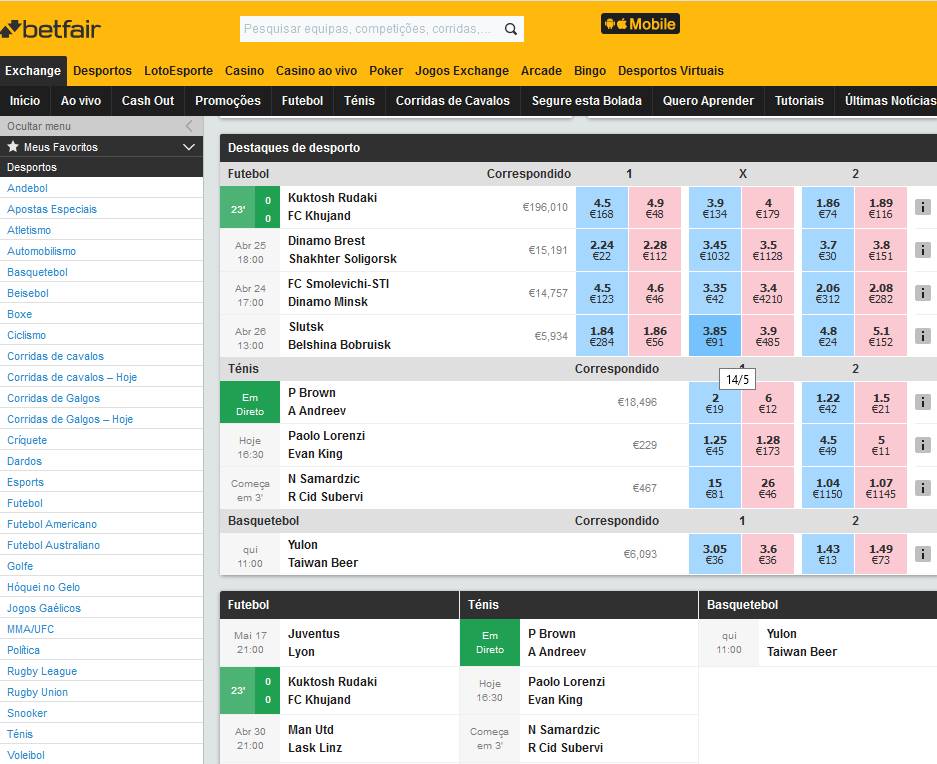Switch to Desportos tab
This screenshot has width=937, height=764.
click(x=102, y=71)
